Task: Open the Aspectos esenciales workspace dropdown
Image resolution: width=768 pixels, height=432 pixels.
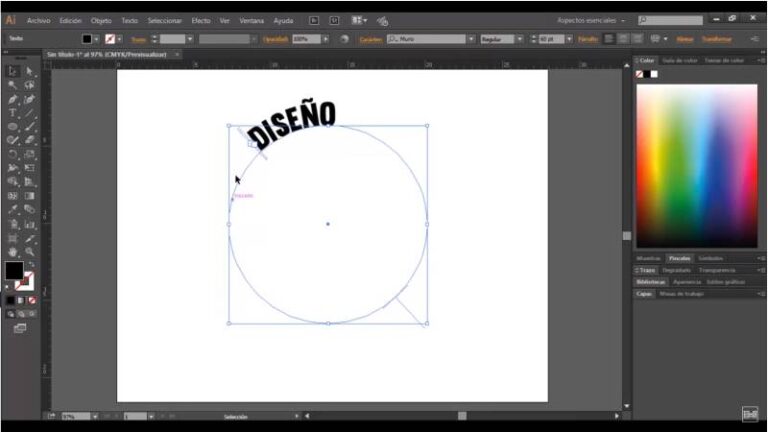Action: pos(591,21)
